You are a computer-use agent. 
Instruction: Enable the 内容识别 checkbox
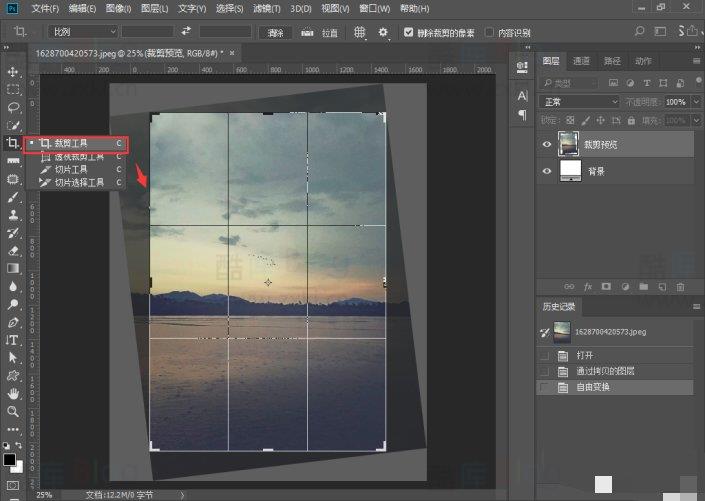[489, 32]
